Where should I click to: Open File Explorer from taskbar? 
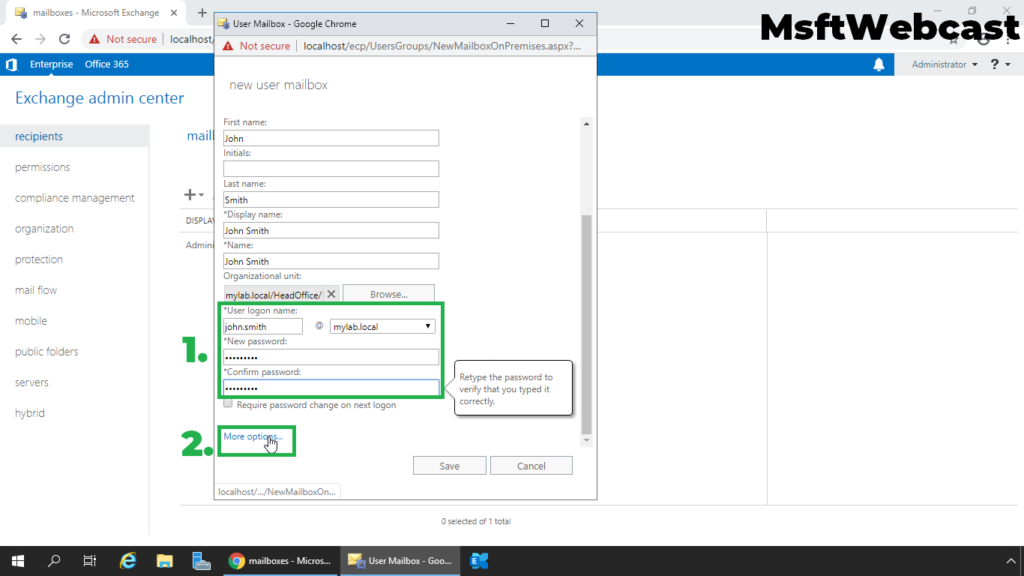coord(165,560)
